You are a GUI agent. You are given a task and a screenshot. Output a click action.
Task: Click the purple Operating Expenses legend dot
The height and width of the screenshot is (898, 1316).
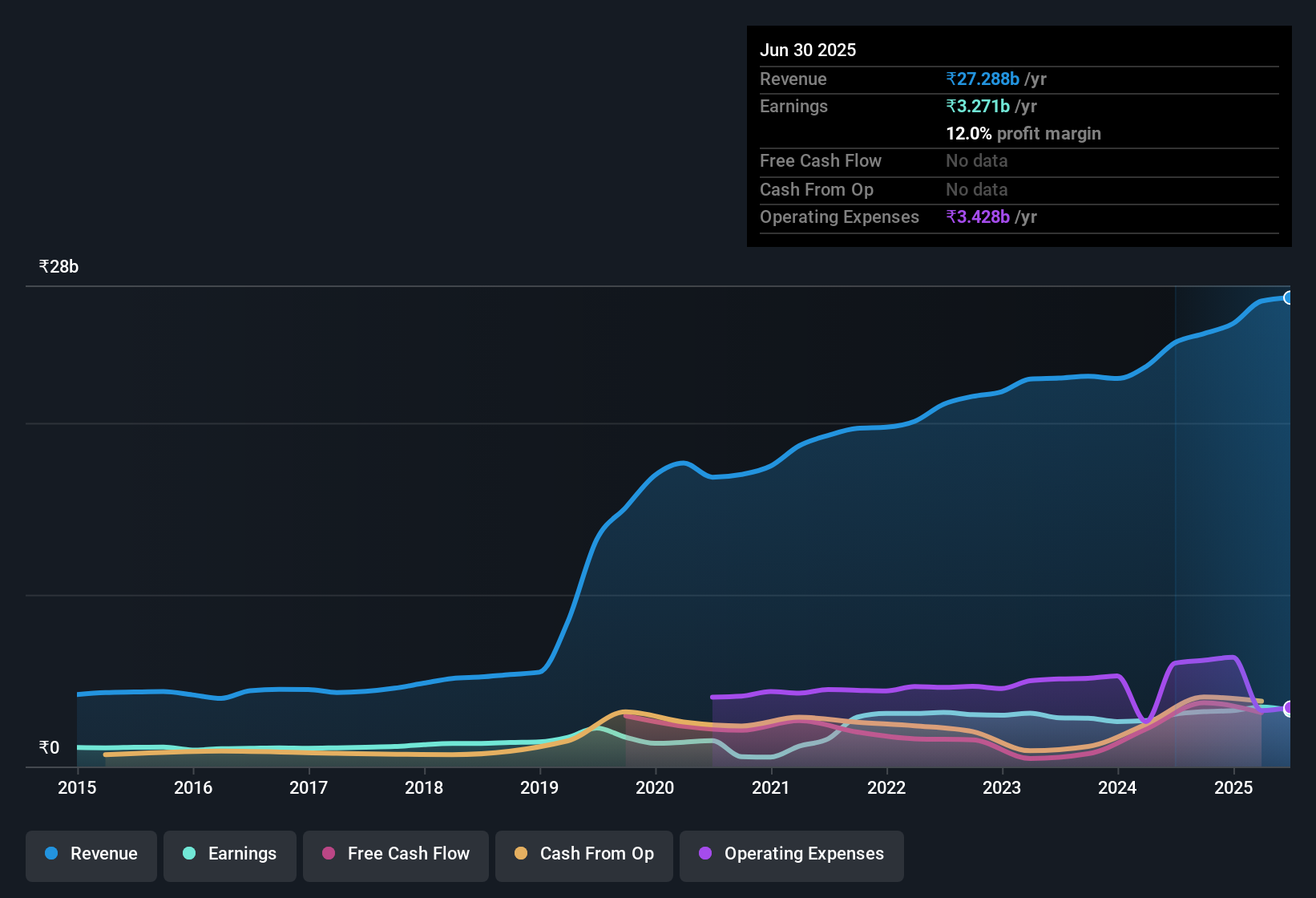[x=704, y=854]
